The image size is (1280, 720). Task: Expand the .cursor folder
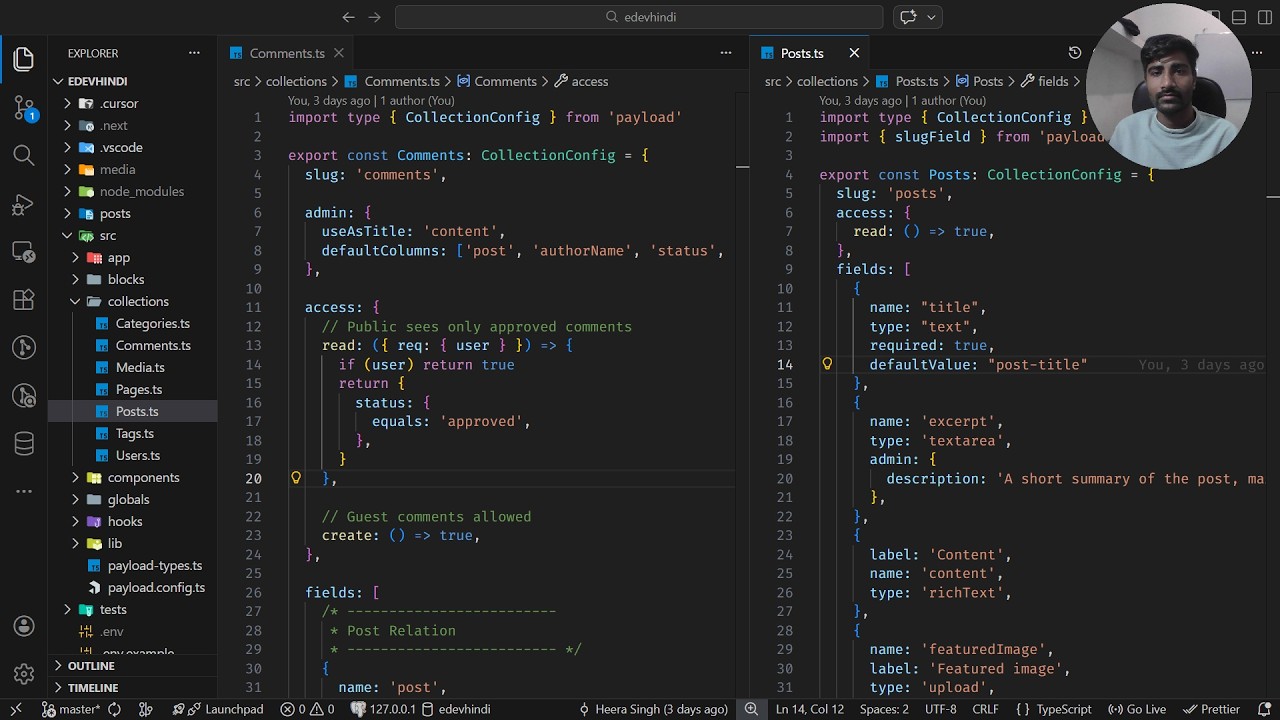(x=67, y=103)
